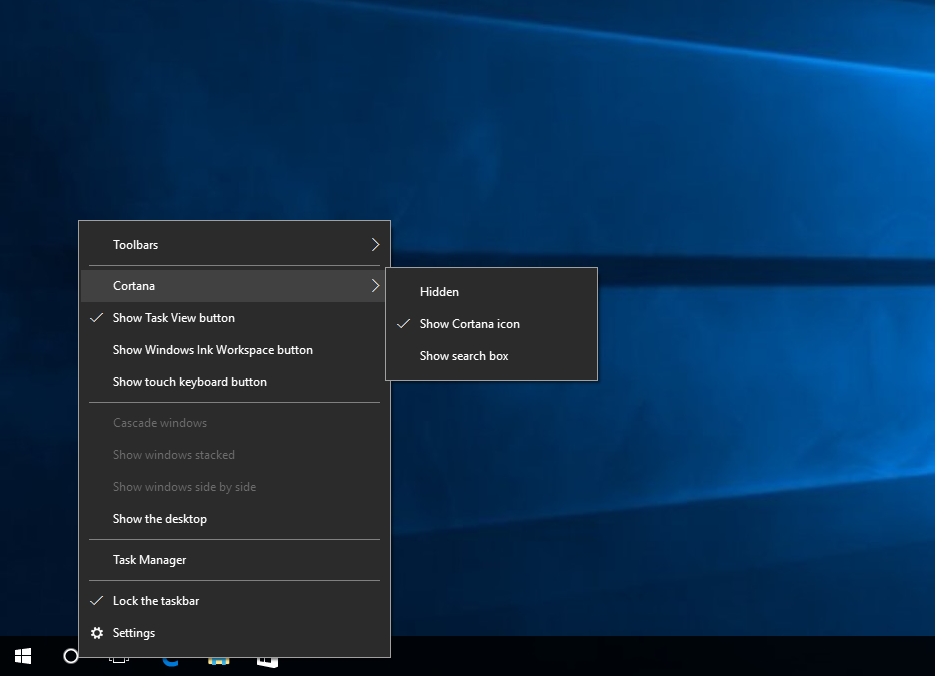Enable Show touch keyboard button
This screenshot has height=676, width=935.
tap(189, 381)
